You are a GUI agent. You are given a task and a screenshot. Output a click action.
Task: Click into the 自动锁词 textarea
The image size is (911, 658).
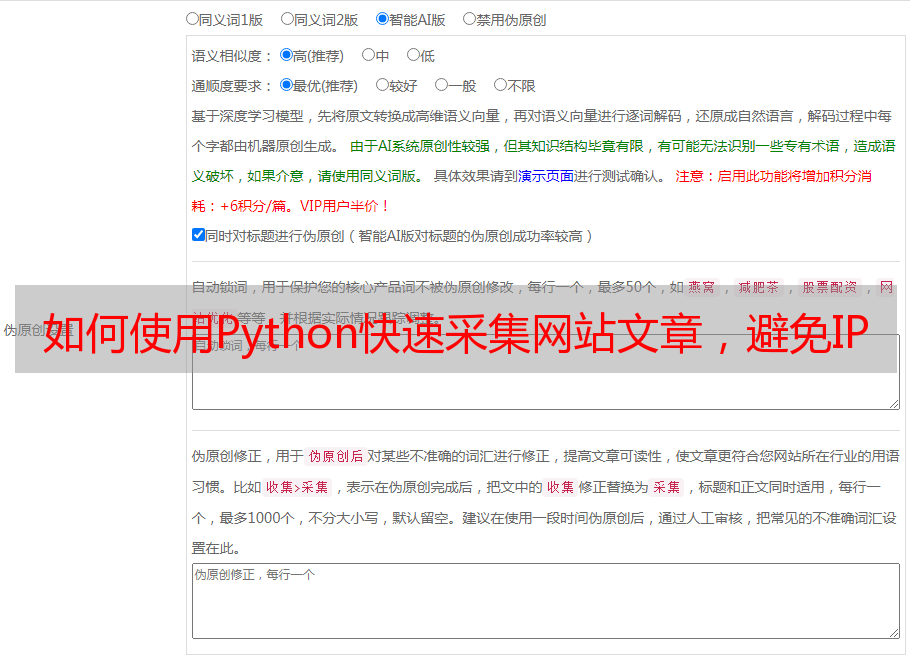point(546,372)
